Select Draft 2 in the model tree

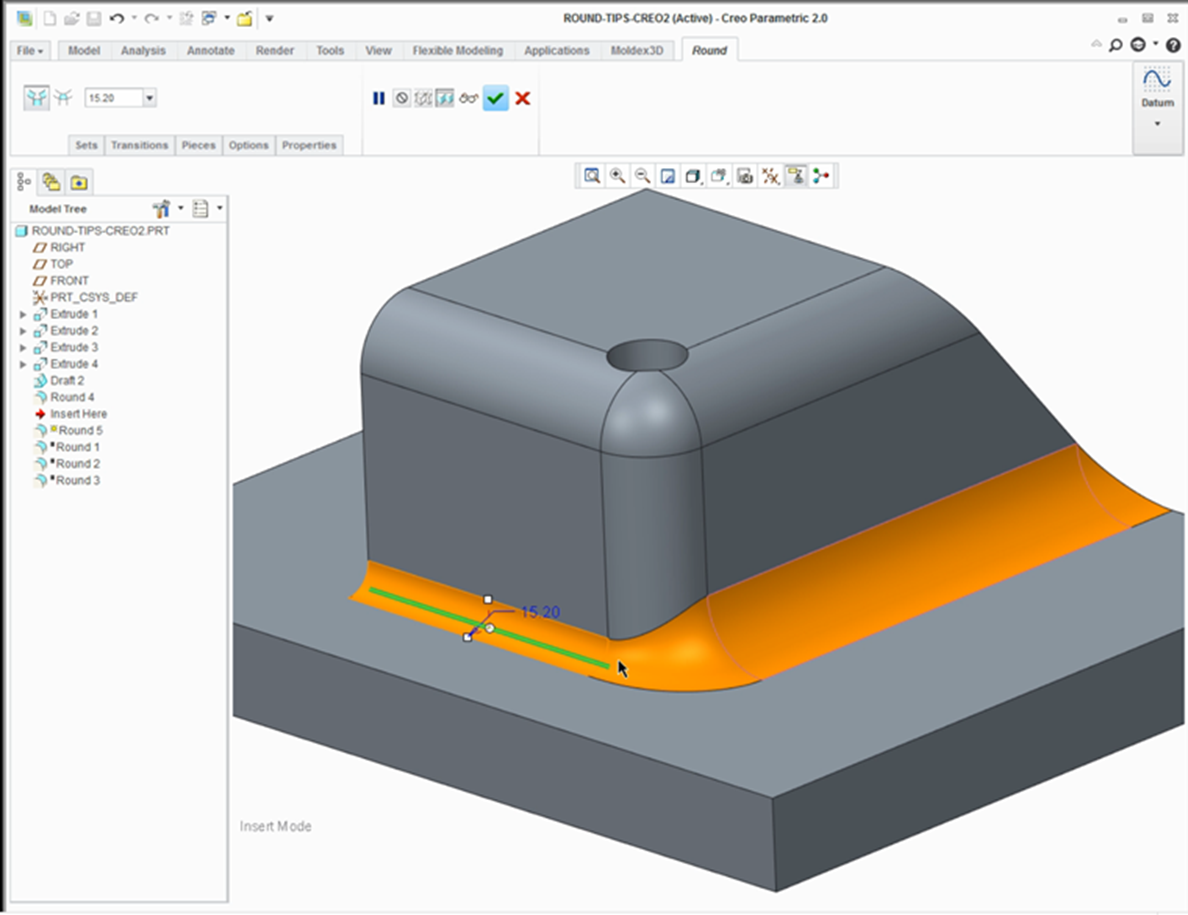[x=67, y=381]
